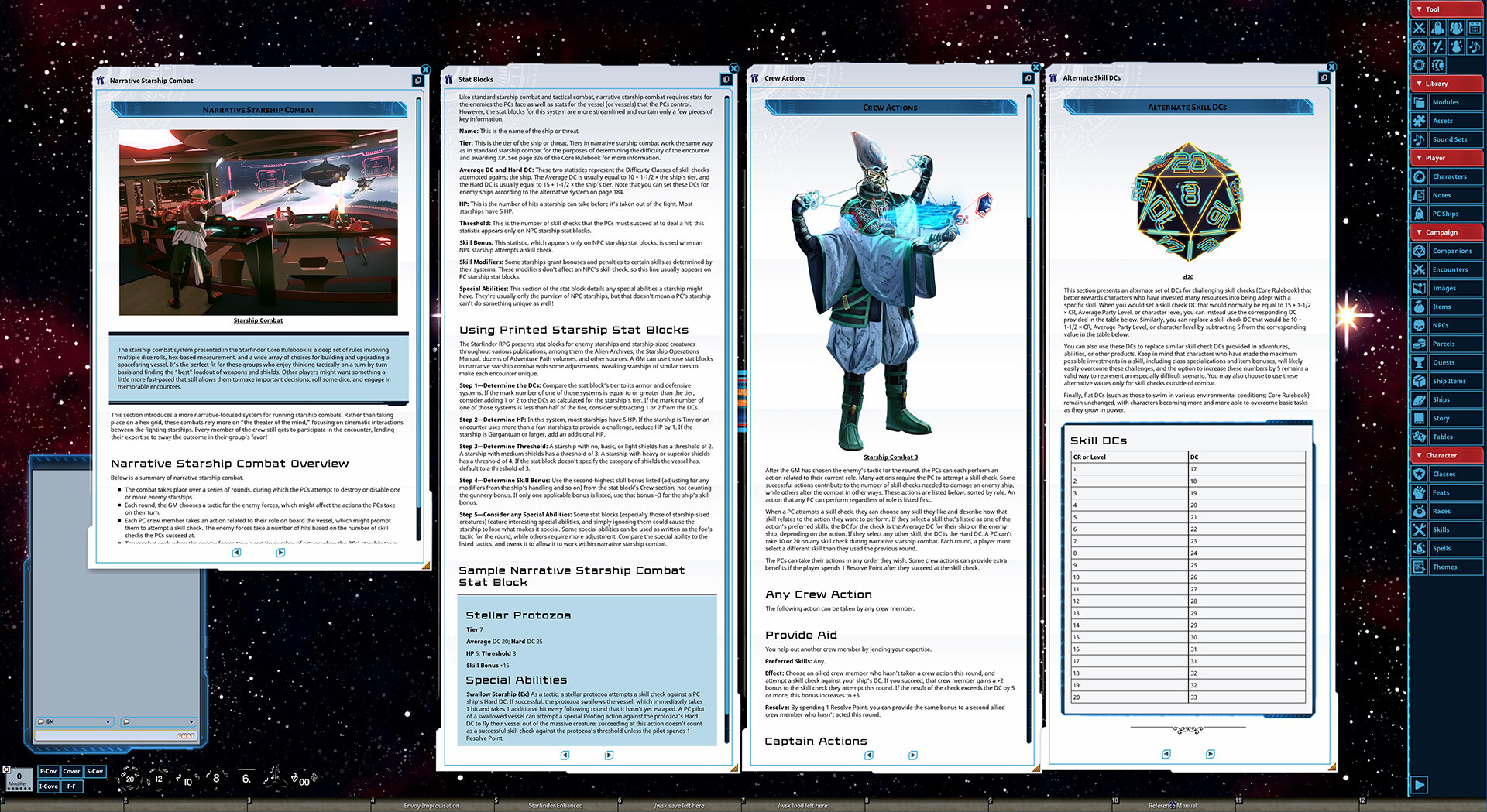Toggle the S-Cov modifier button
This screenshot has height=812, width=1487.
pos(95,771)
